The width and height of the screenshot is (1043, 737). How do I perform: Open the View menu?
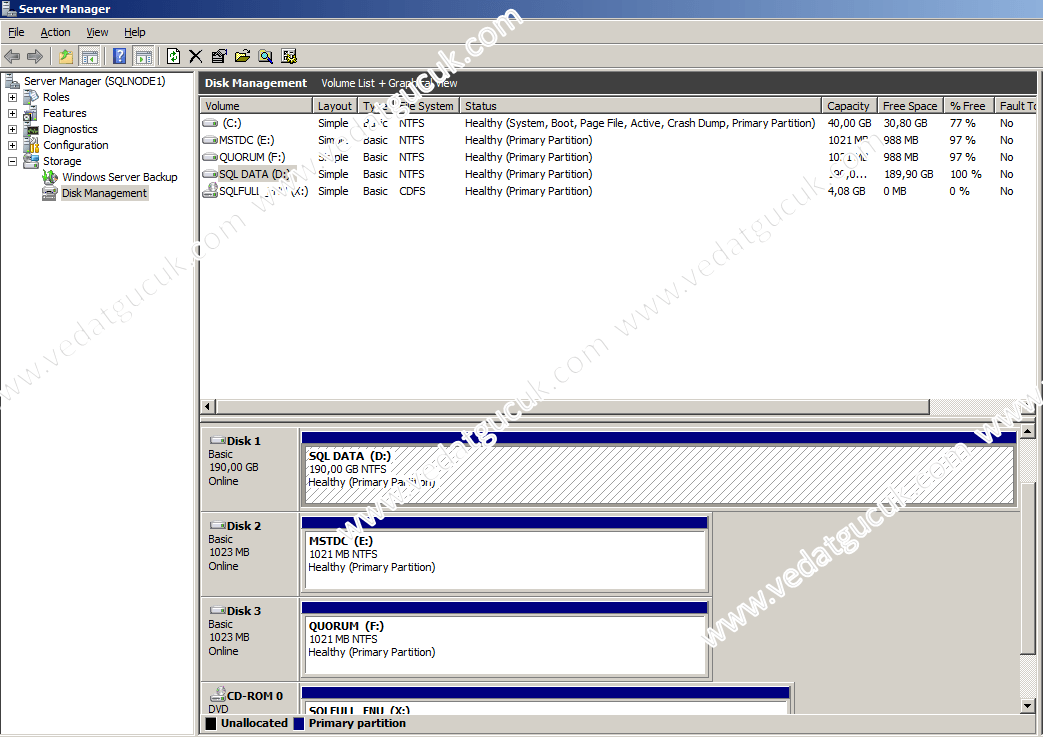97,32
